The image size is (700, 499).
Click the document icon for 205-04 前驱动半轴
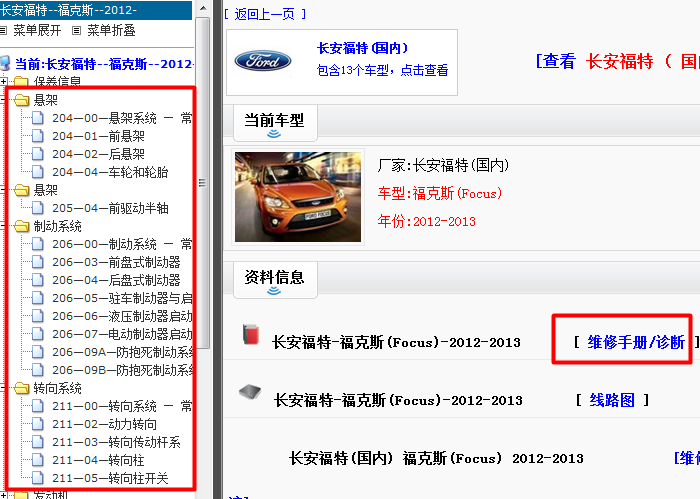coord(38,208)
